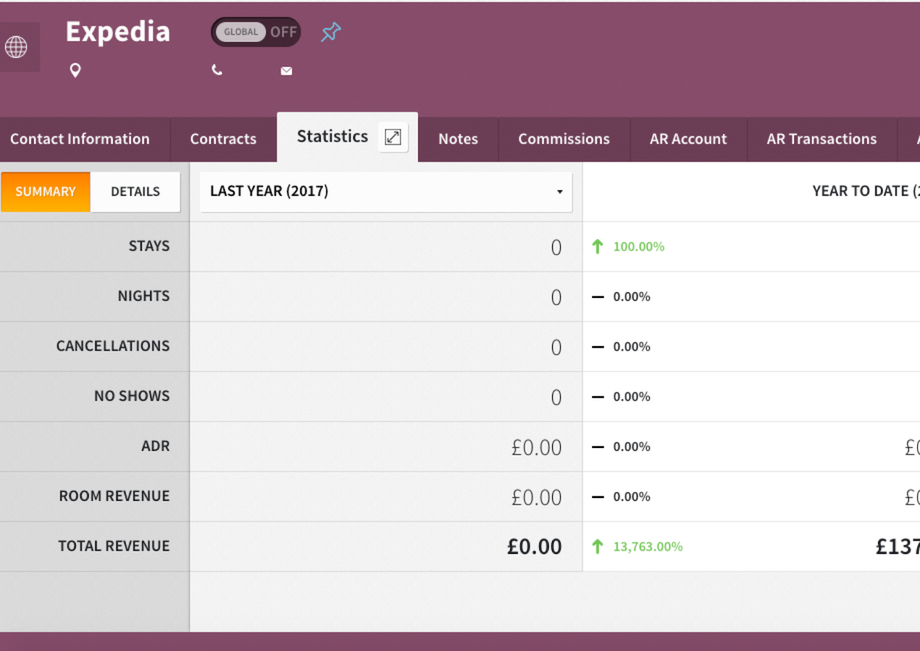Click the ROOM REVENUE row label
This screenshot has width=920, height=651.
(114, 496)
